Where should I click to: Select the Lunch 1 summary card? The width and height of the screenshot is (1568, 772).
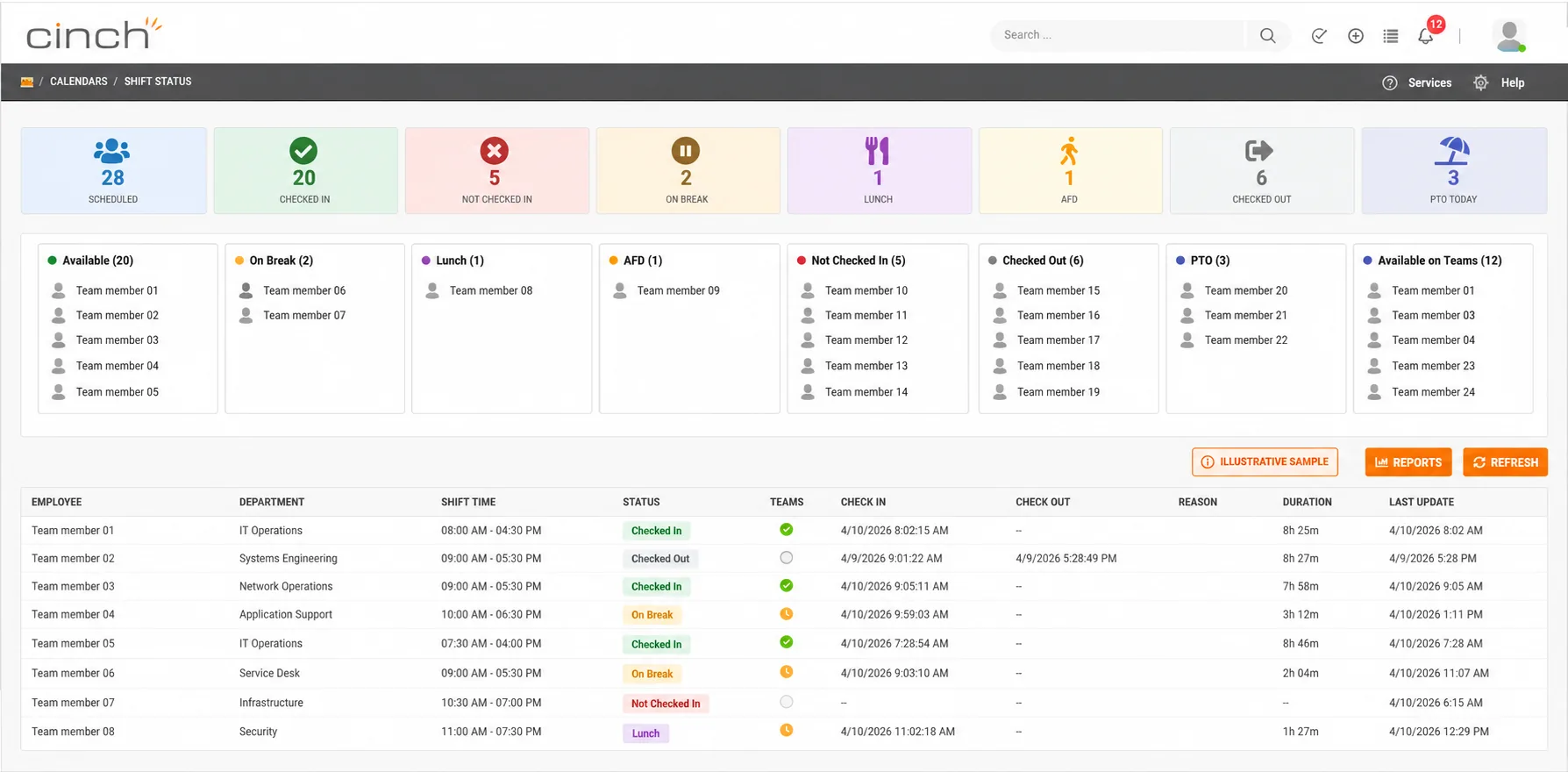pos(879,171)
